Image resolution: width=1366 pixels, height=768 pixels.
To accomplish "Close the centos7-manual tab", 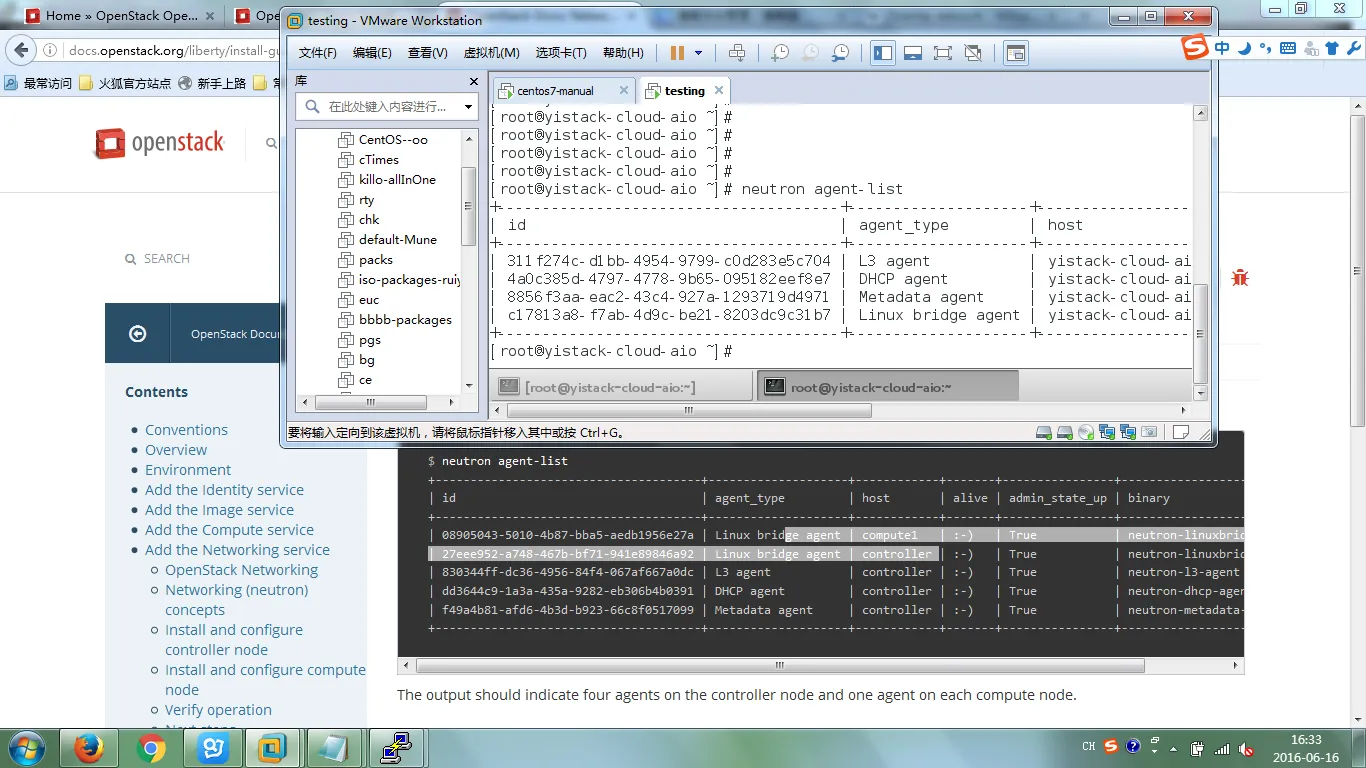I will click(623, 91).
